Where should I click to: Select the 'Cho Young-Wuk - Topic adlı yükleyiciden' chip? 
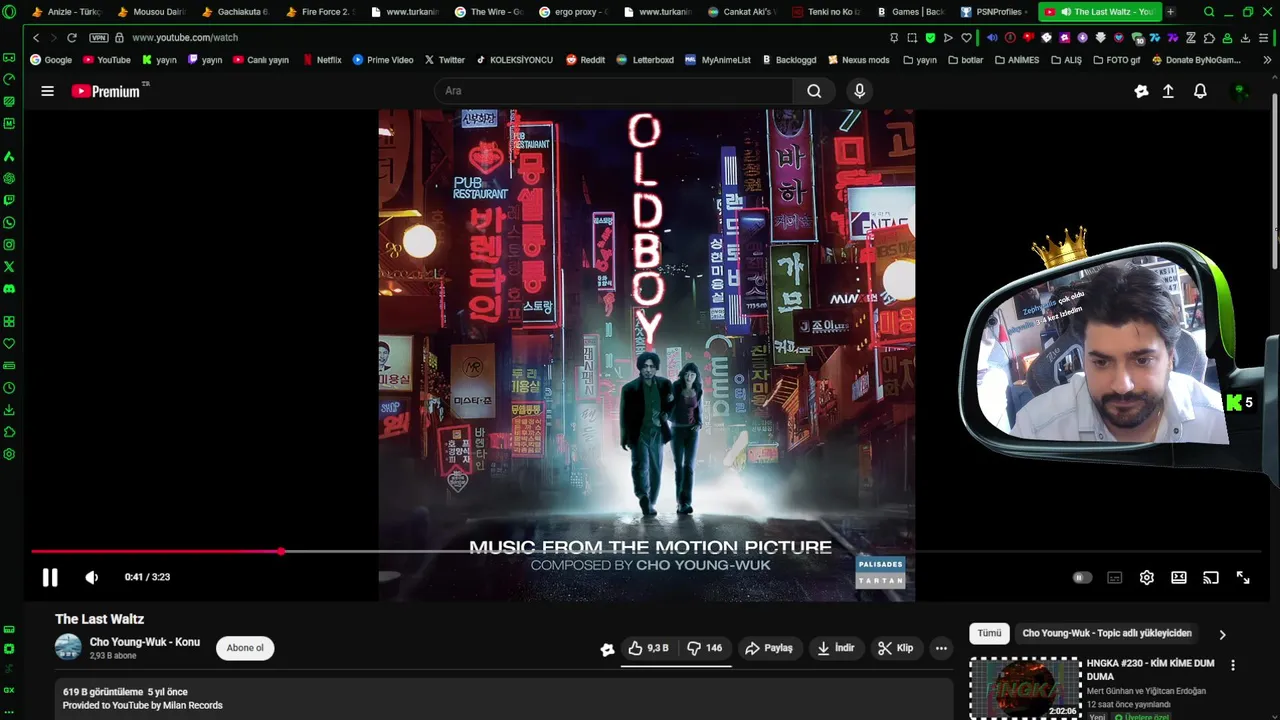(1107, 633)
